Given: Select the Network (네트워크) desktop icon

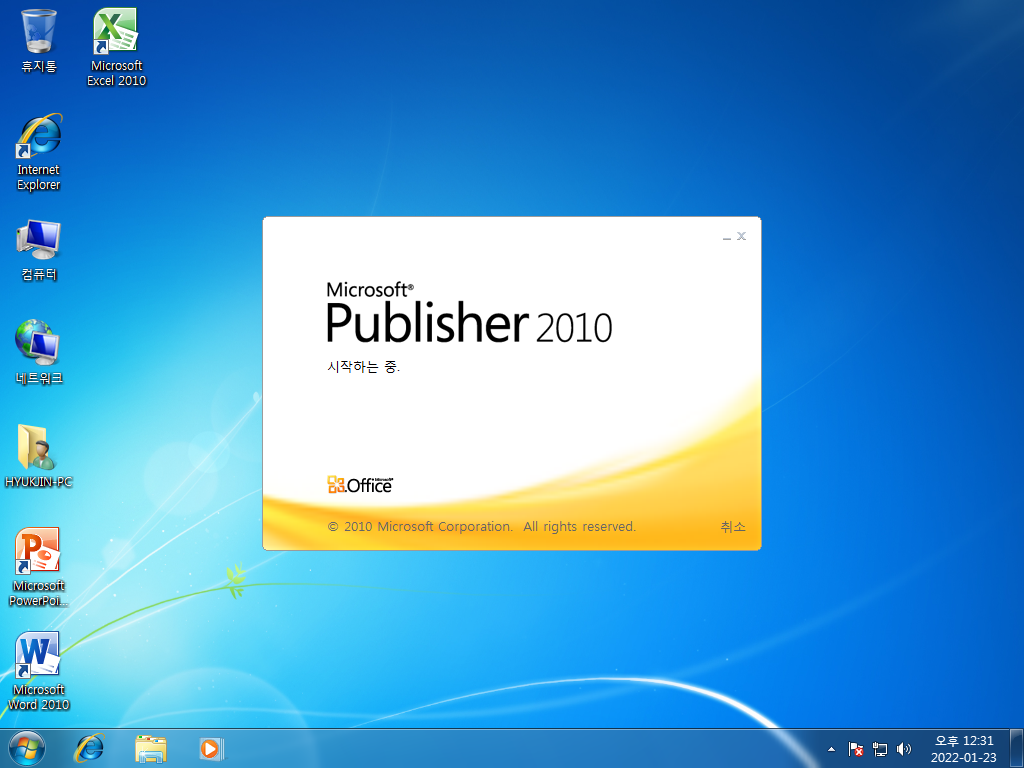Looking at the screenshot, I should (39, 353).
